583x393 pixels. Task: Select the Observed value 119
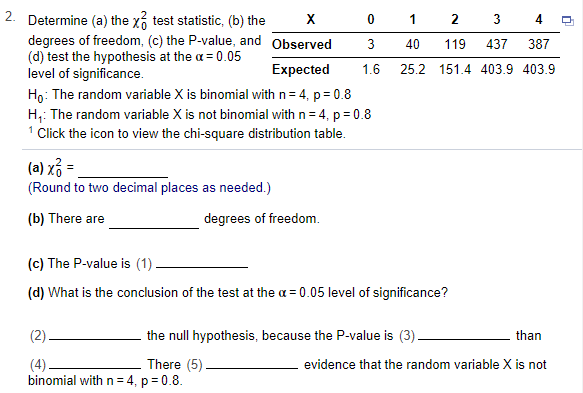click(455, 44)
